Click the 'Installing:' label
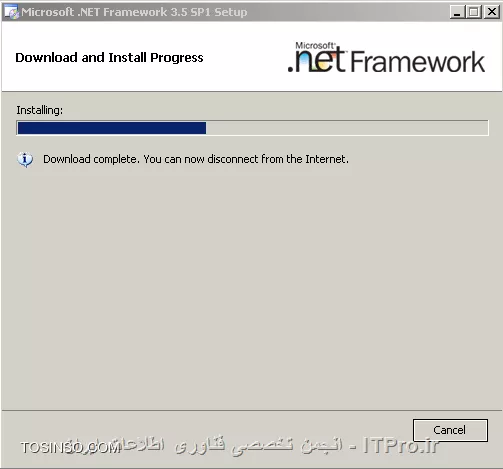This screenshot has width=503, height=469. click(x=40, y=110)
